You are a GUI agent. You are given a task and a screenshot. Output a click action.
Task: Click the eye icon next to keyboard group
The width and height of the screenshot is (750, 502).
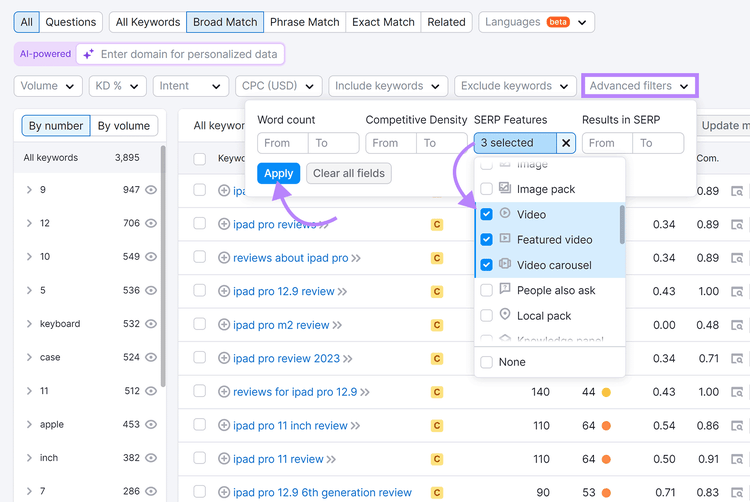[151, 324]
